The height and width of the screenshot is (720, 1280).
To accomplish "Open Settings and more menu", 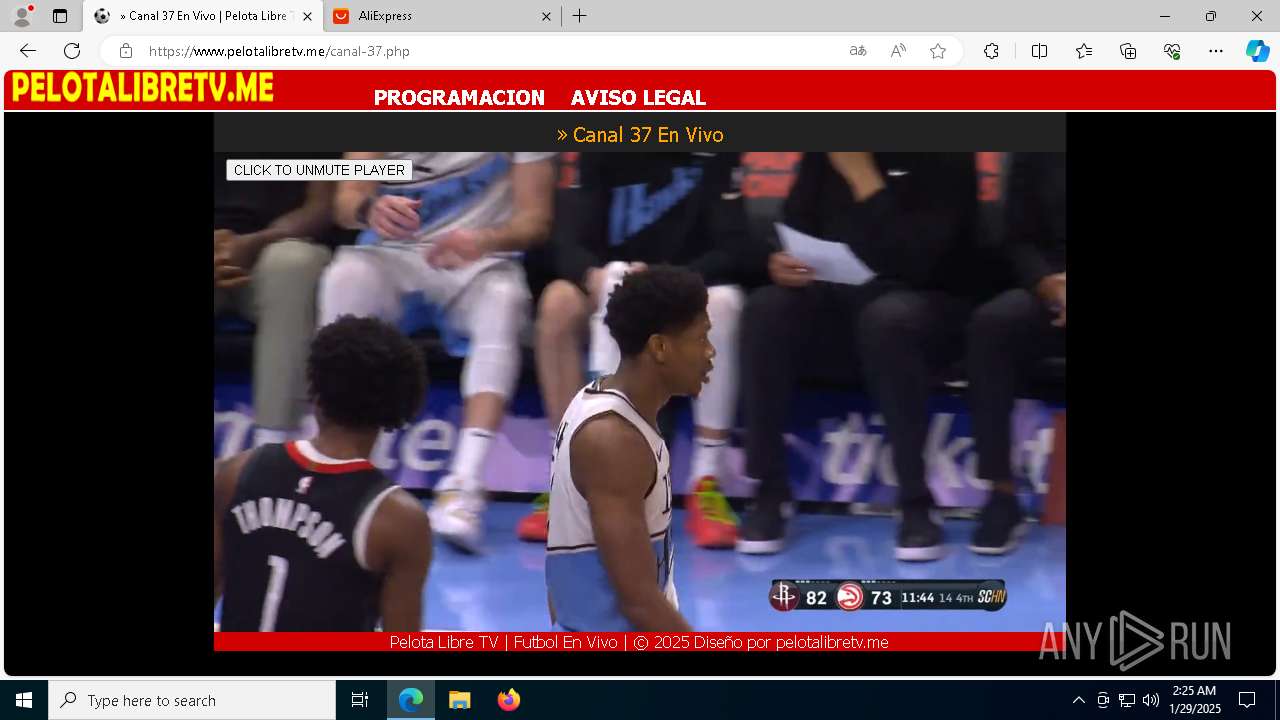I will click(x=1216, y=51).
